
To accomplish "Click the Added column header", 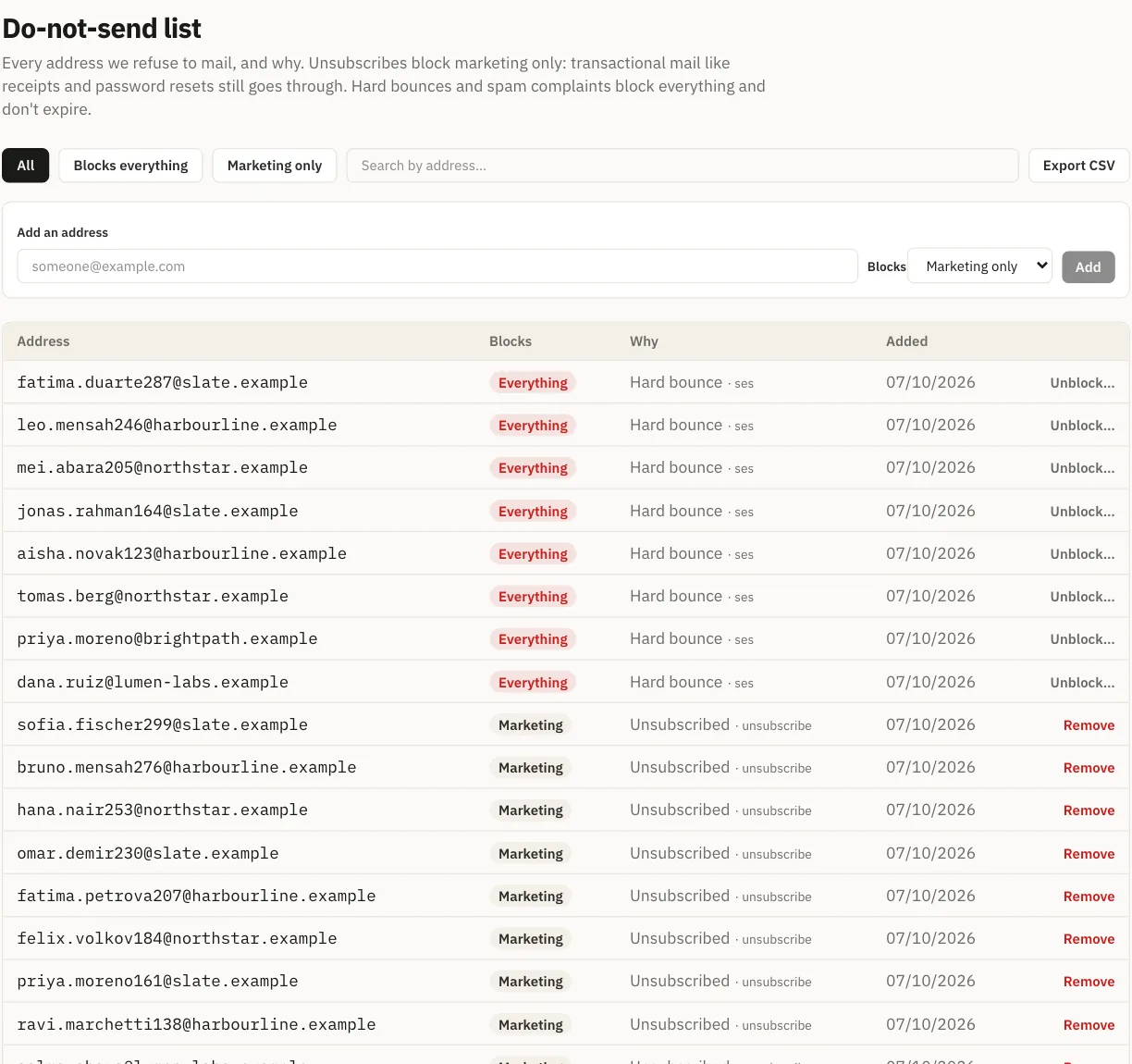I will pos(906,341).
